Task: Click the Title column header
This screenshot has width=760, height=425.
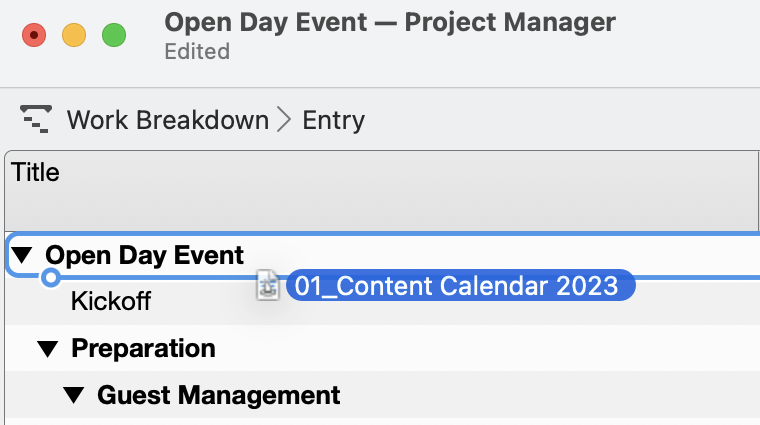Action: click(36, 172)
